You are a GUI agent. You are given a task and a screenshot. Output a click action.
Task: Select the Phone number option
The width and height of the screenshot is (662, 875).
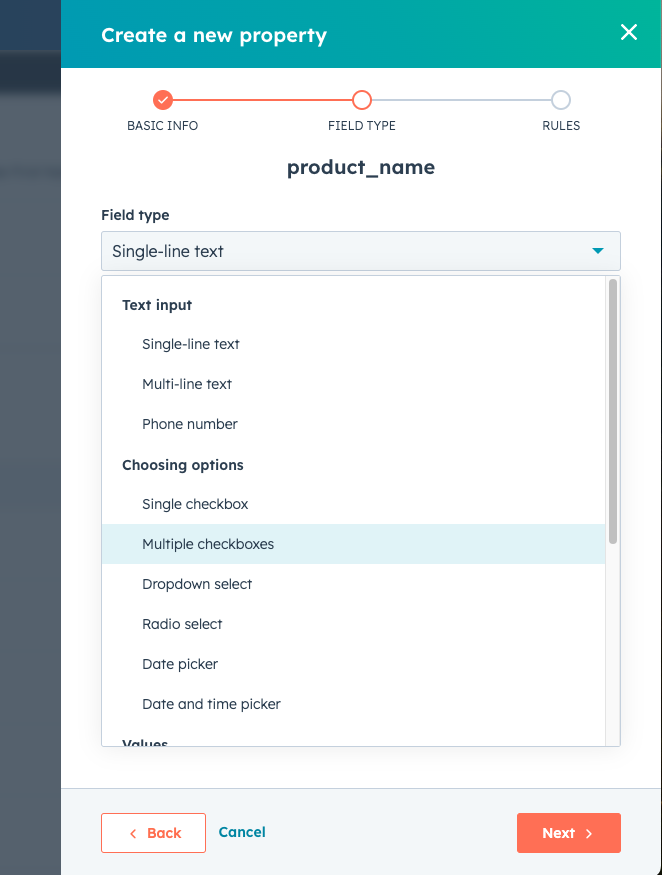click(189, 424)
